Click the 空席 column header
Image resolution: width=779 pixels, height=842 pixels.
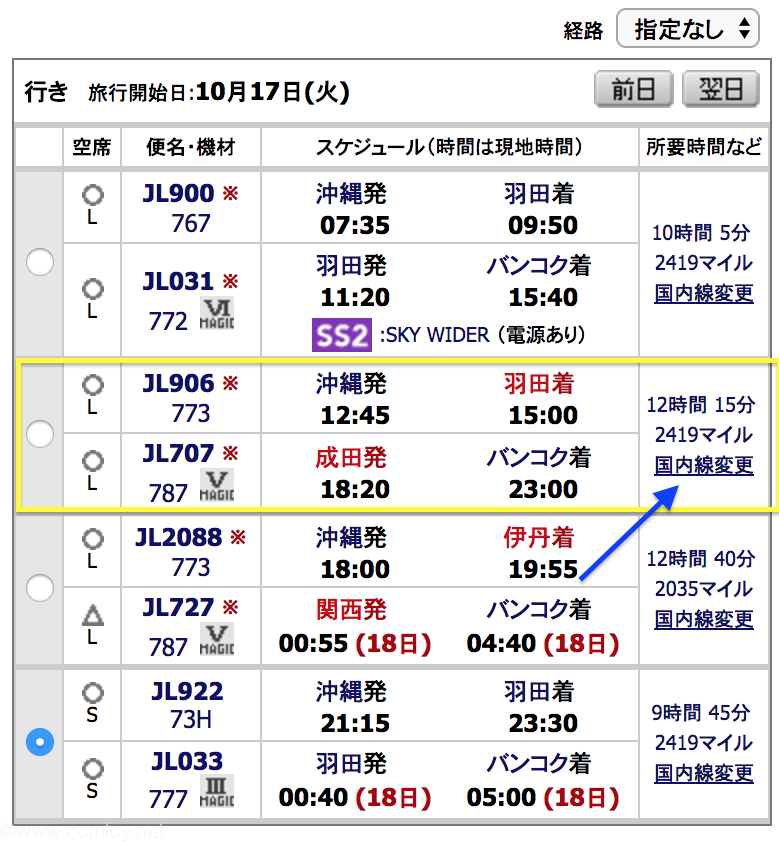(92, 147)
